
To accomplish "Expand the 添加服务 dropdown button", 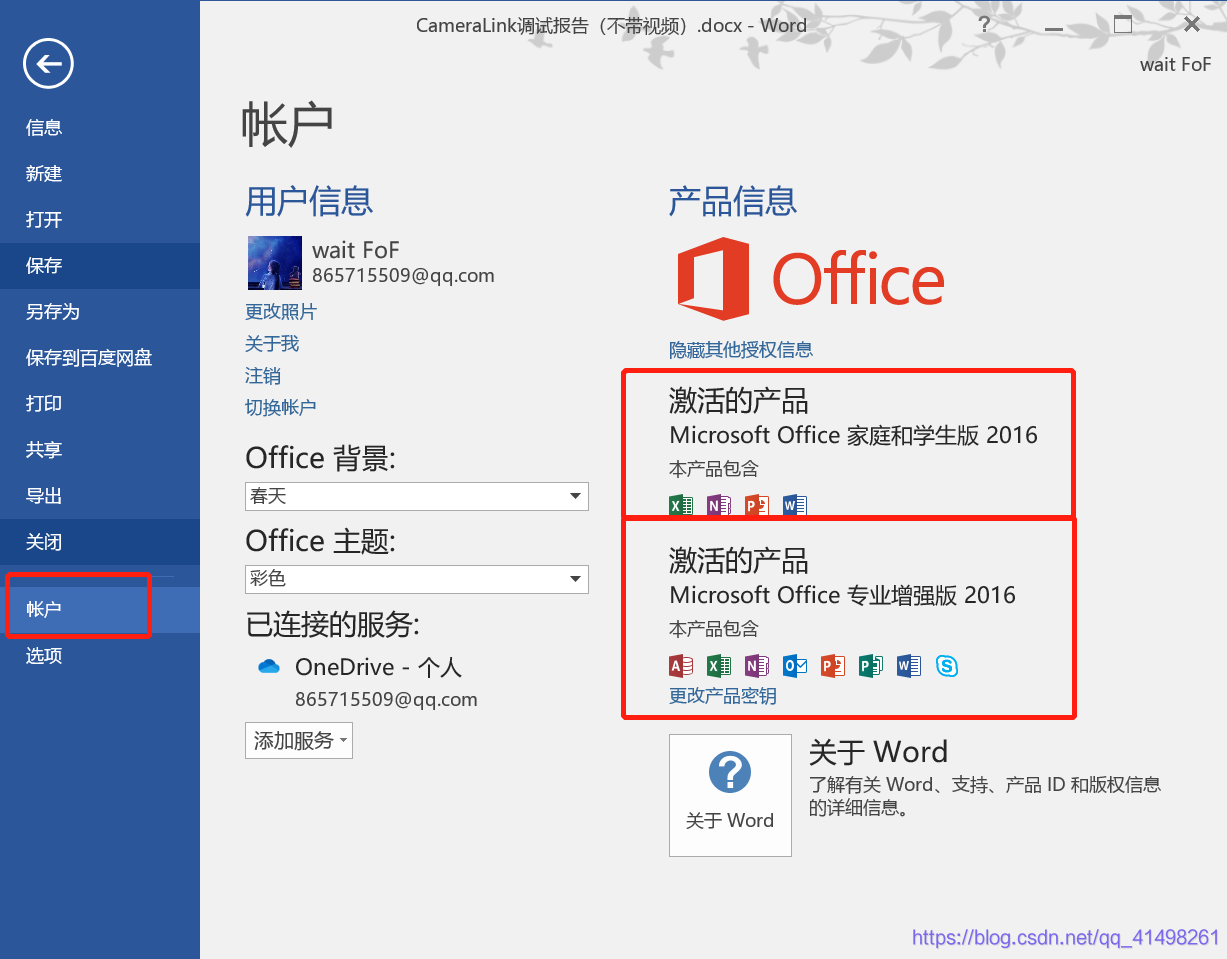I will point(299,741).
